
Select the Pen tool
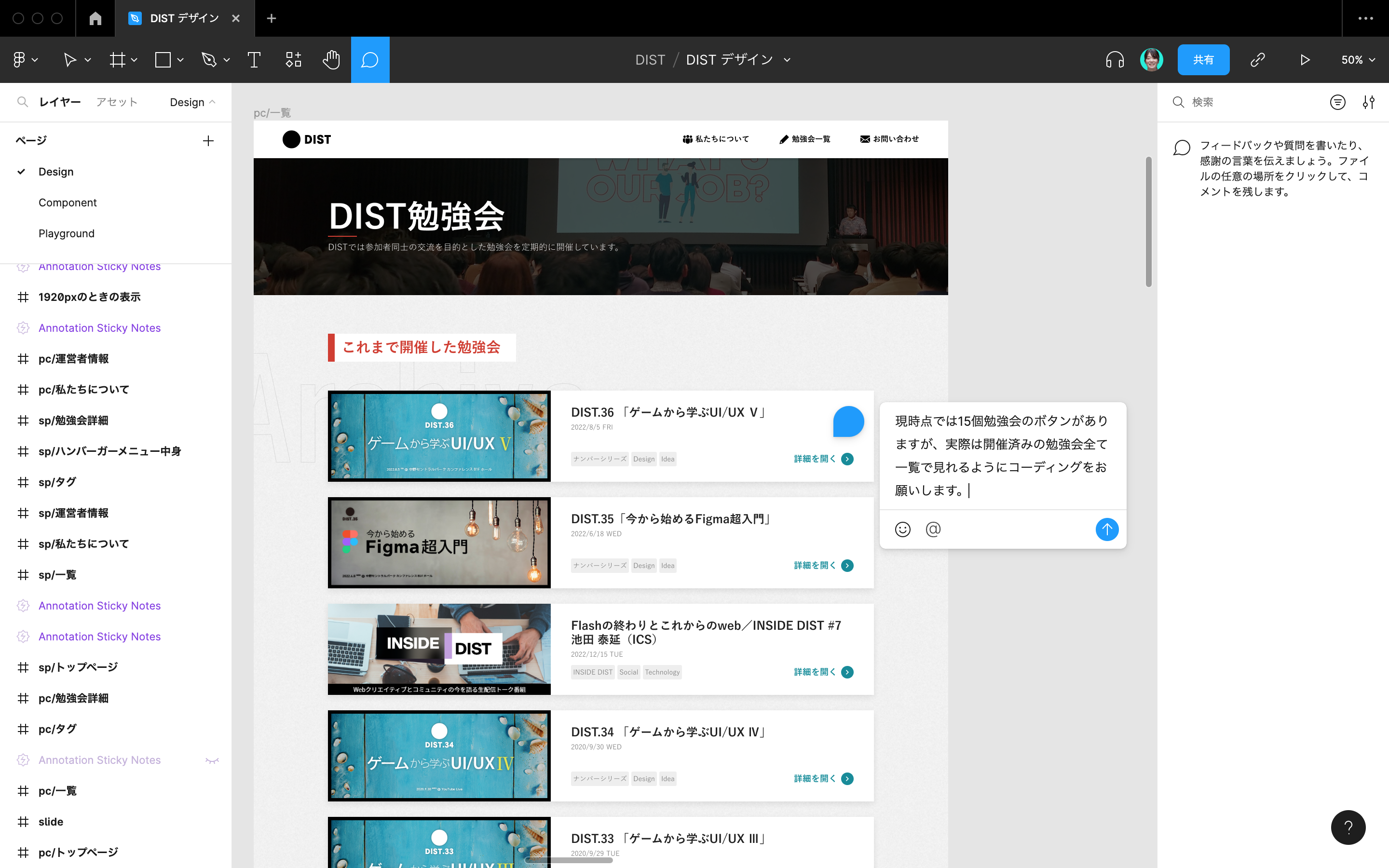click(209, 59)
